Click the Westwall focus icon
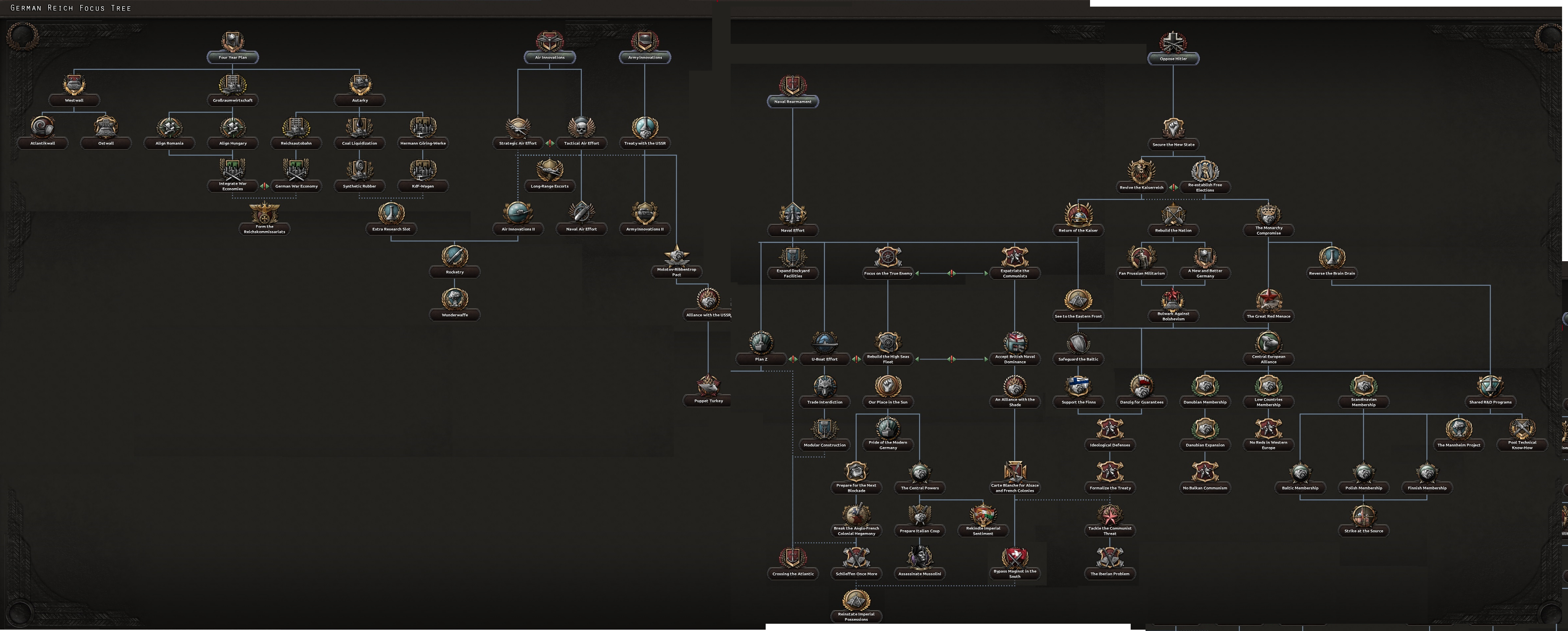 click(x=74, y=85)
